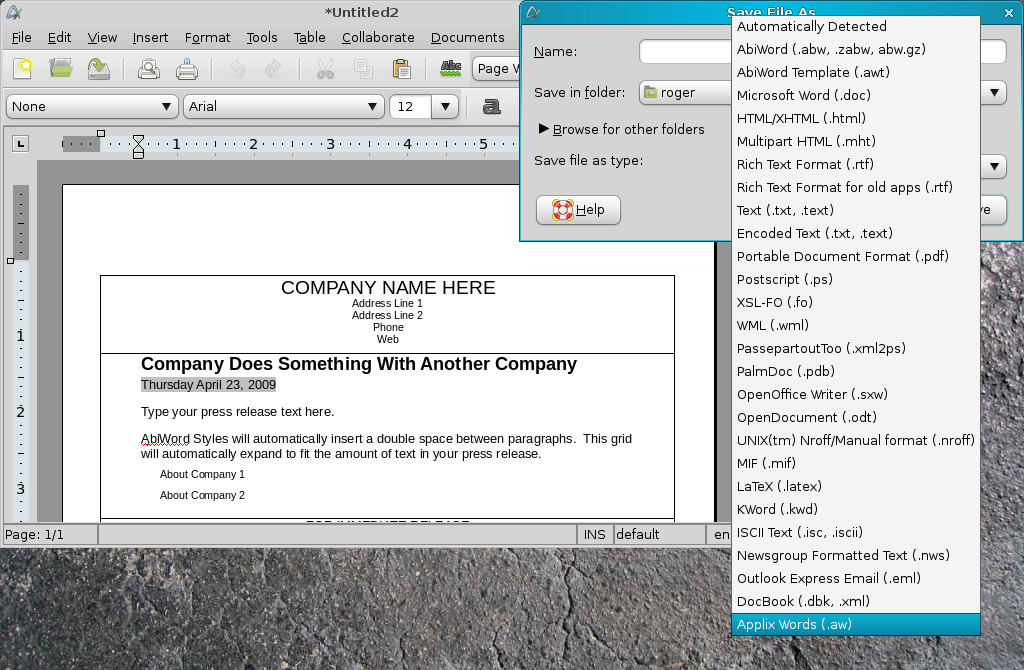Select WML (.wml) type
This screenshot has height=670, width=1024.
(x=856, y=325)
